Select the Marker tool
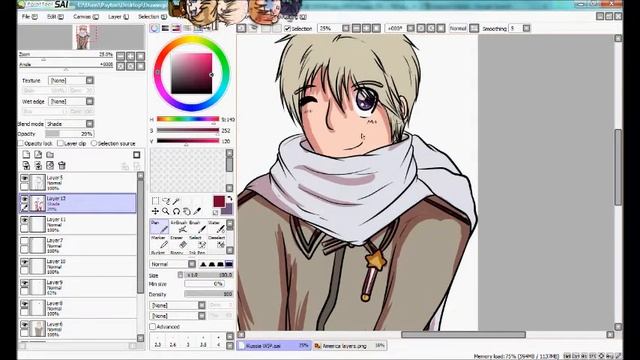Screen dimensions: 640x360 pos(159,242)
